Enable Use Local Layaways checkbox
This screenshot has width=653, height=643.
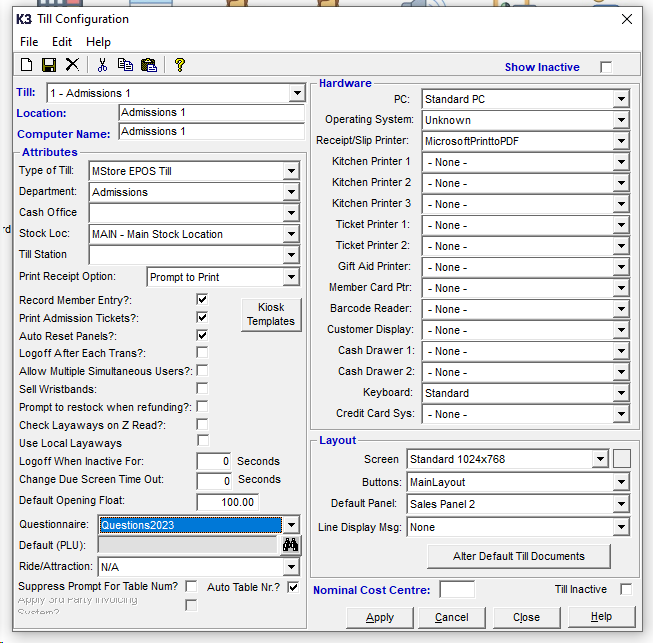click(203, 441)
